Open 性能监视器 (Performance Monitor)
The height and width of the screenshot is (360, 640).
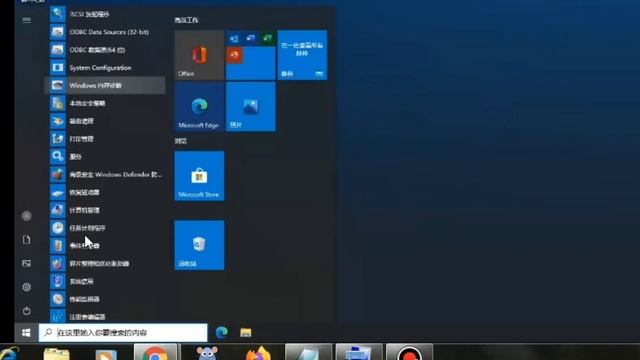coord(105,299)
